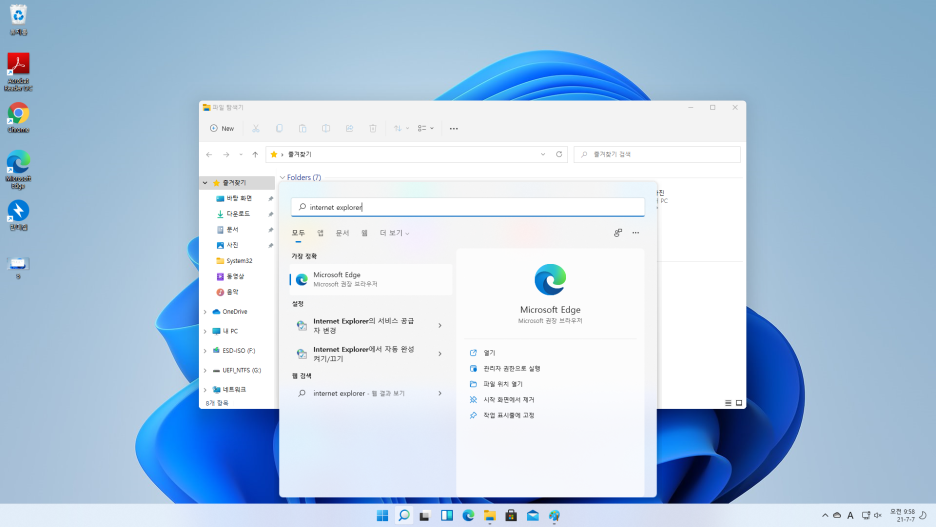Image resolution: width=936 pixels, height=527 pixels.
Task: Select 바탕 화면 in navigation pane
Action: click(x=239, y=198)
